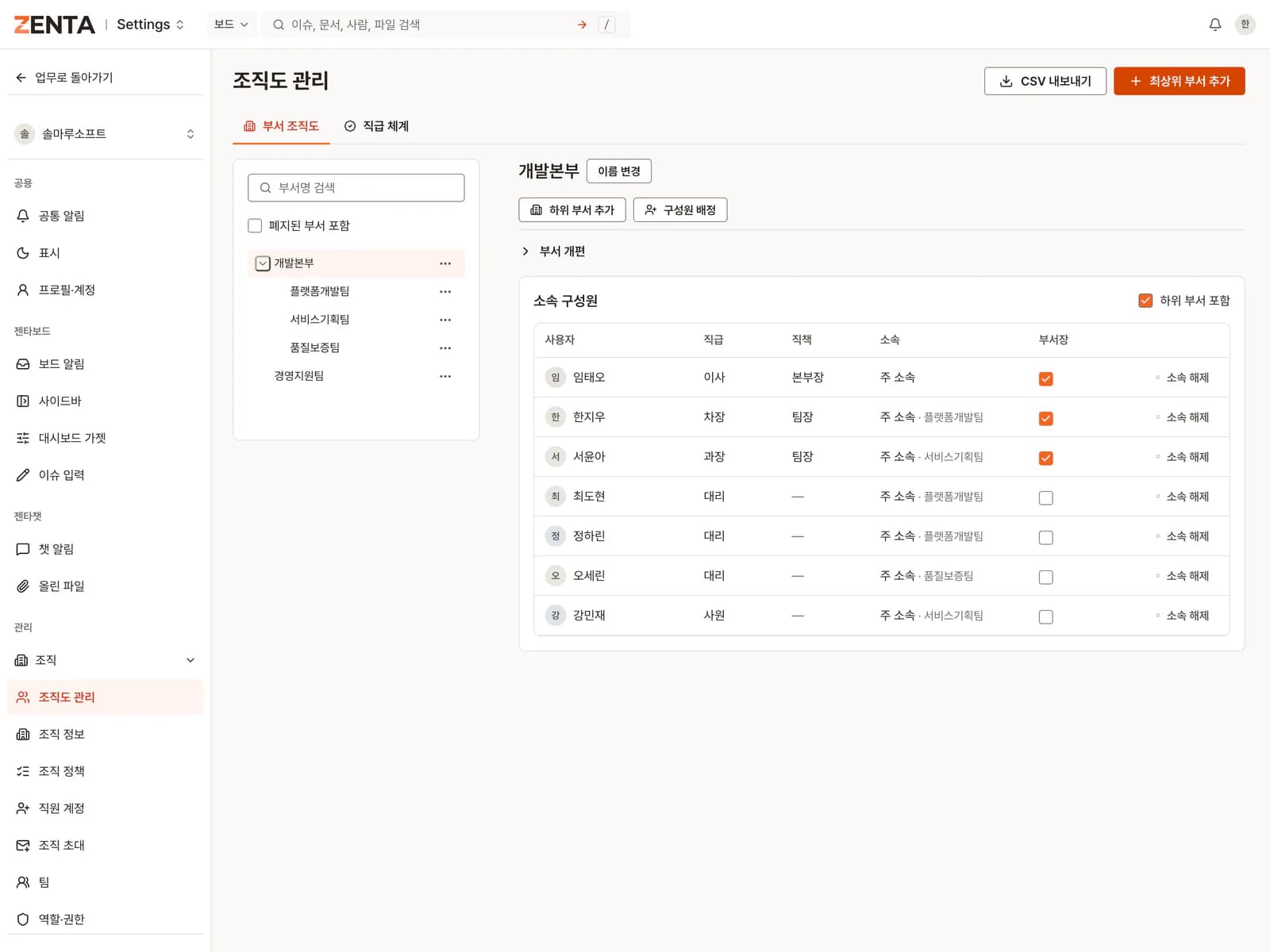
Task: Open 경영지원팀 more options menu
Action: 445,376
